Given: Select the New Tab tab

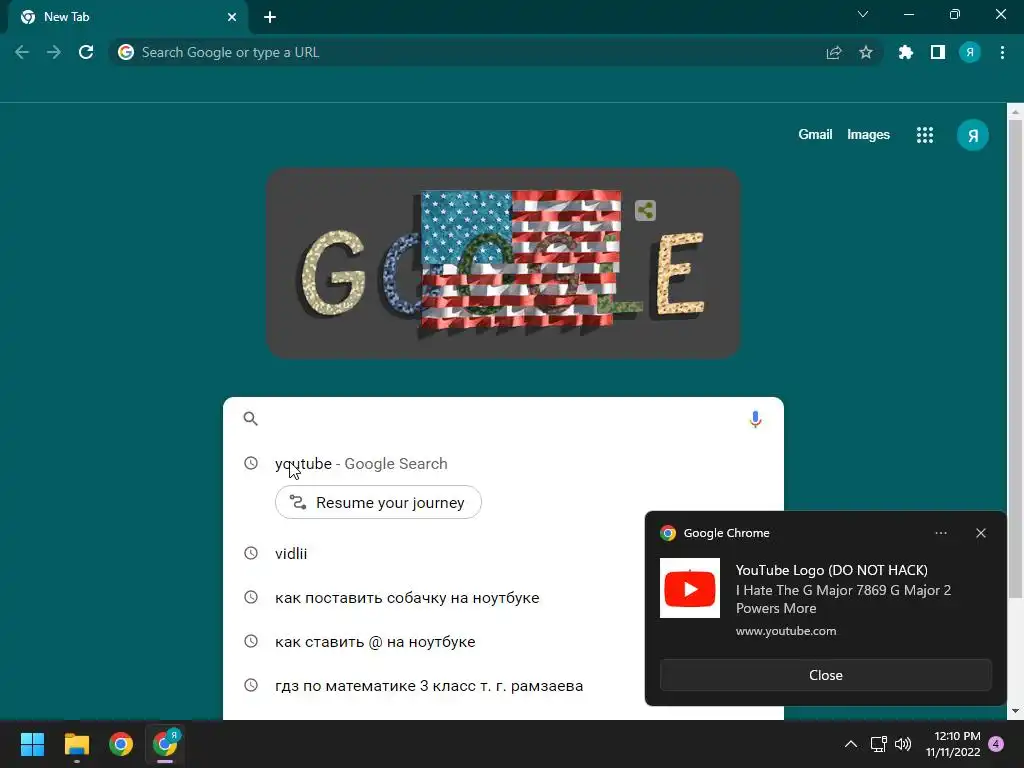Looking at the screenshot, I should point(128,17).
